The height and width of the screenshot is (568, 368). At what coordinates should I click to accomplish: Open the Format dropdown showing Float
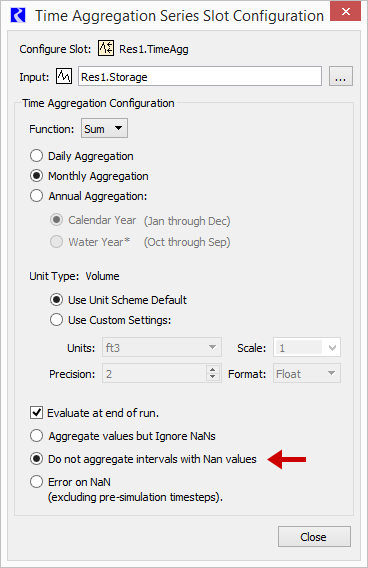pyautogui.click(x=307, y=373)
